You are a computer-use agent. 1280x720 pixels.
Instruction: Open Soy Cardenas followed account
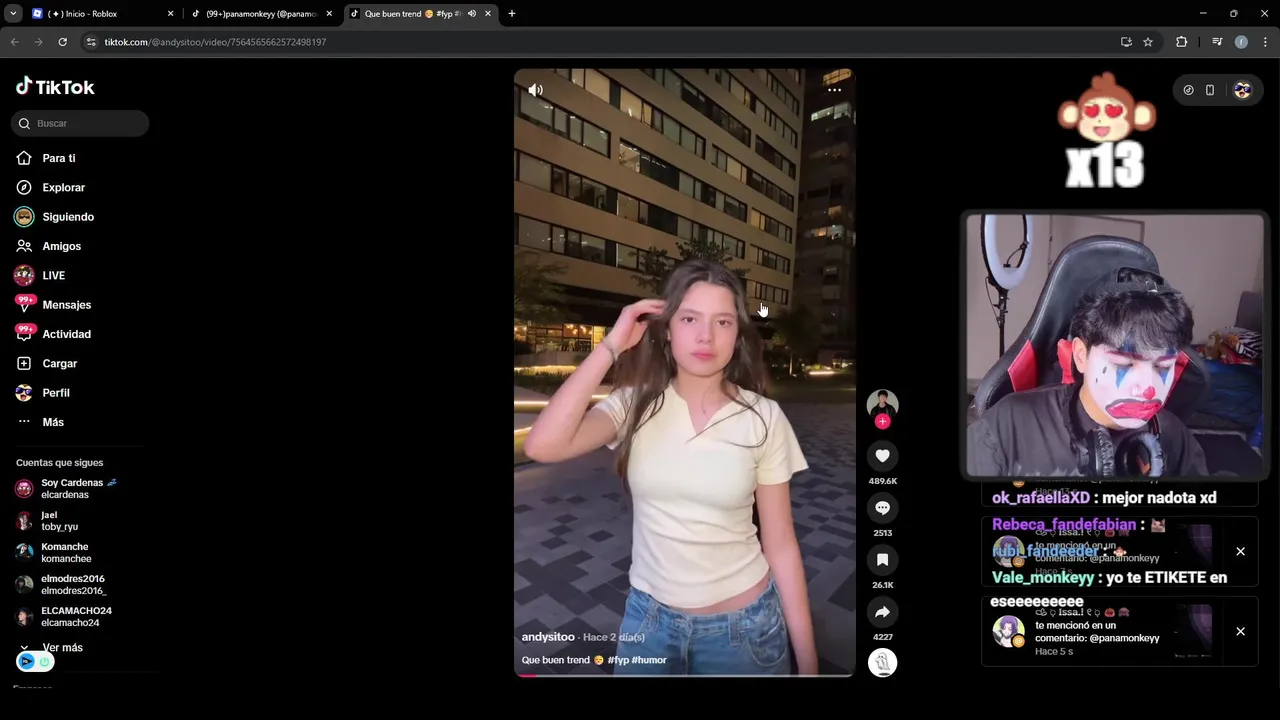(x=66, y=488)
